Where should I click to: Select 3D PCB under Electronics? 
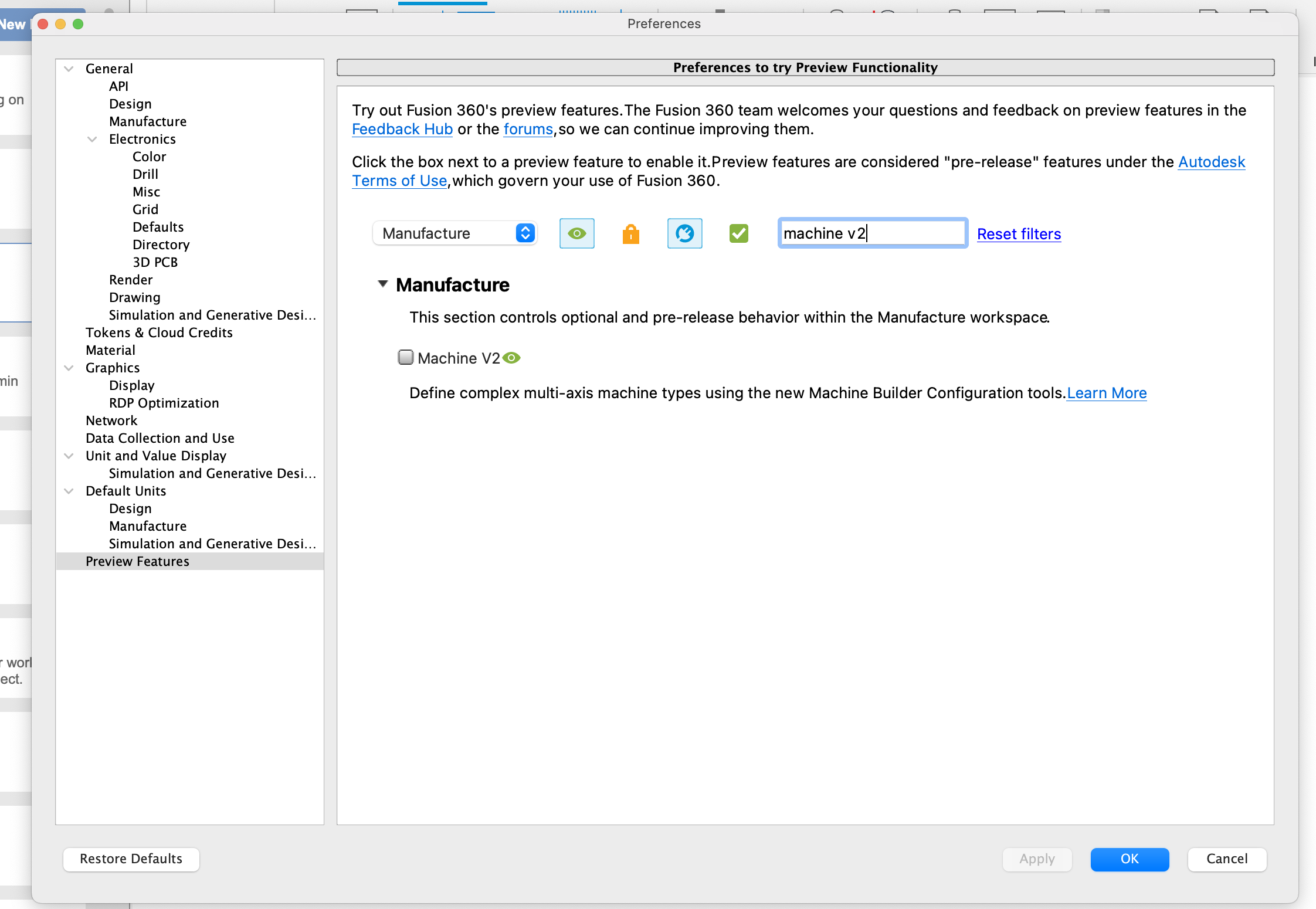click(x=155, y=262)
